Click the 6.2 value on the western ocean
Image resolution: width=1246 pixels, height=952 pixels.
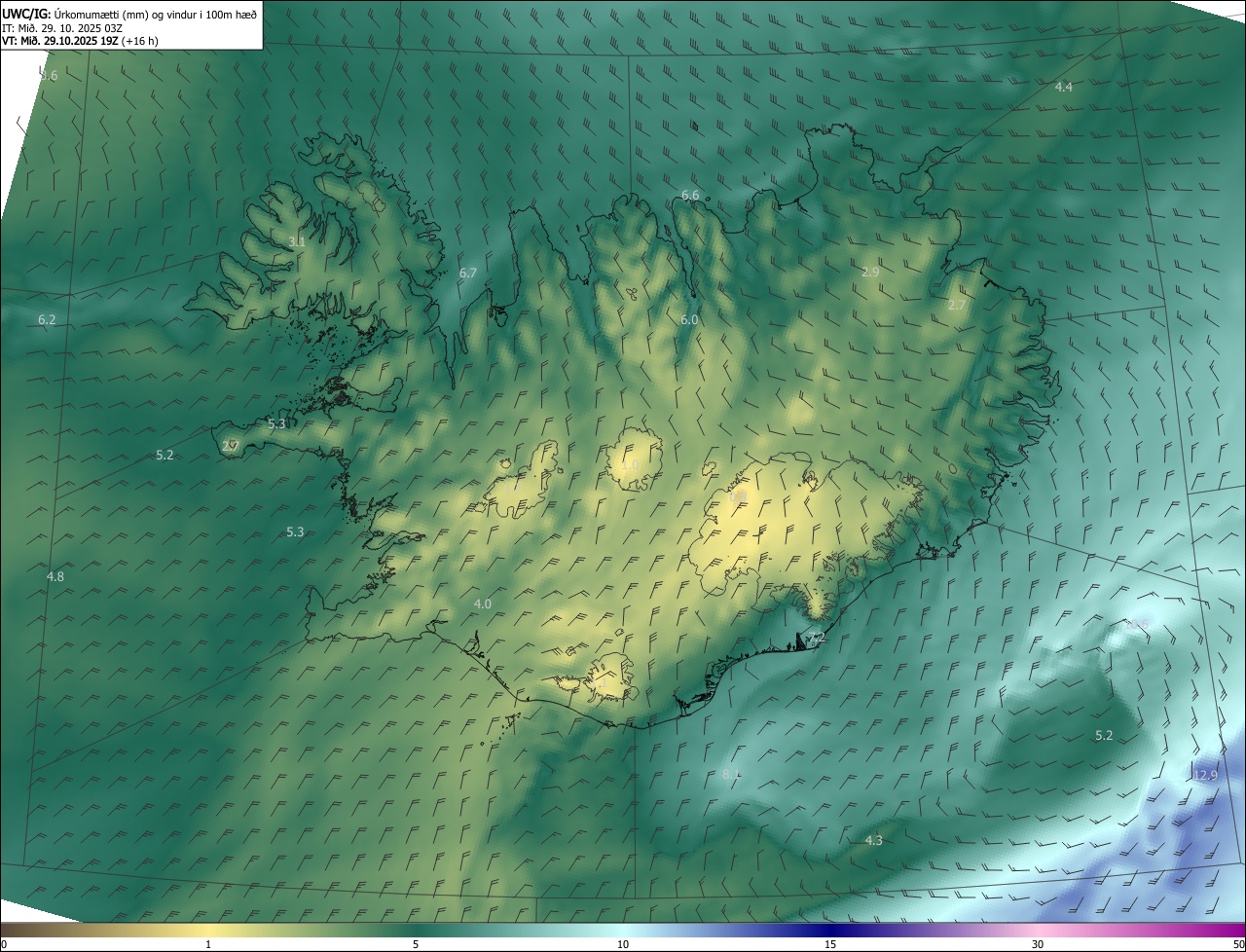click(47, 320)
